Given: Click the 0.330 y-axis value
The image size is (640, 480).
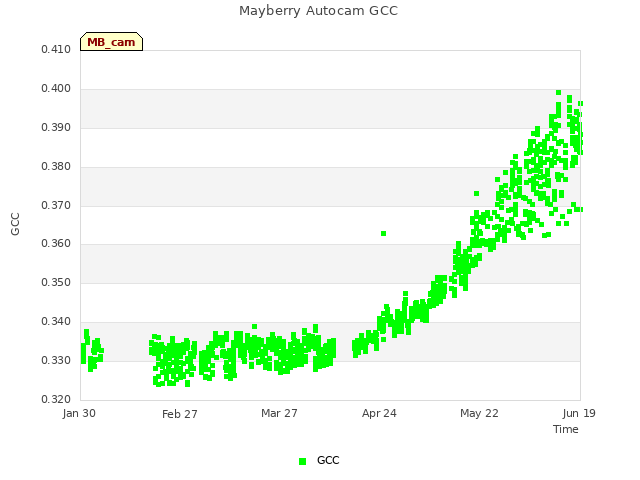Looking at the screenshot, I should (56, 360).
